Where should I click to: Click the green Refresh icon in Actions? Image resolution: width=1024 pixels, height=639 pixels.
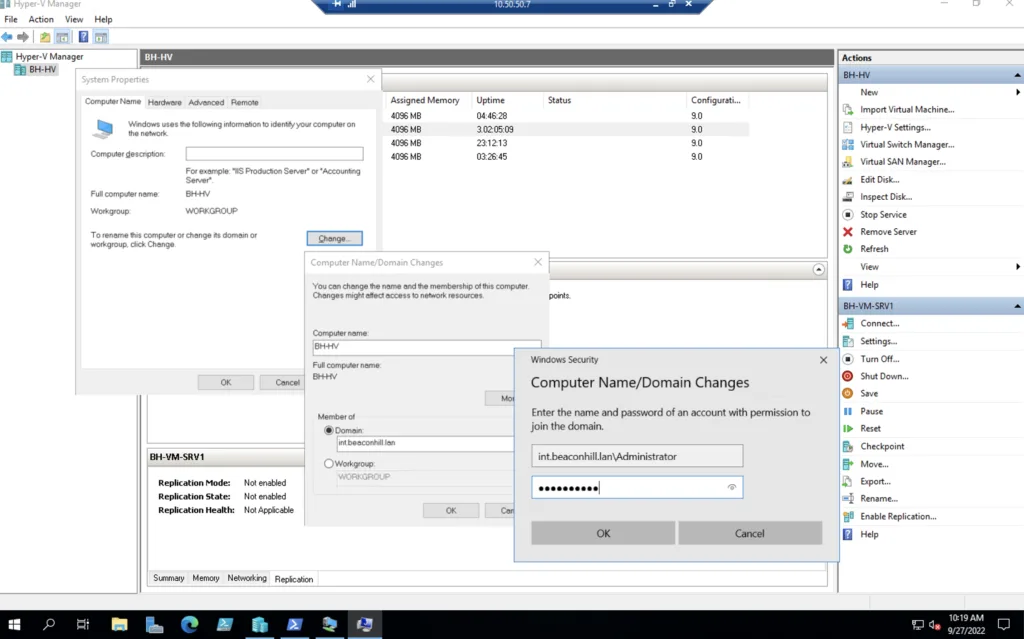(848, 249)
